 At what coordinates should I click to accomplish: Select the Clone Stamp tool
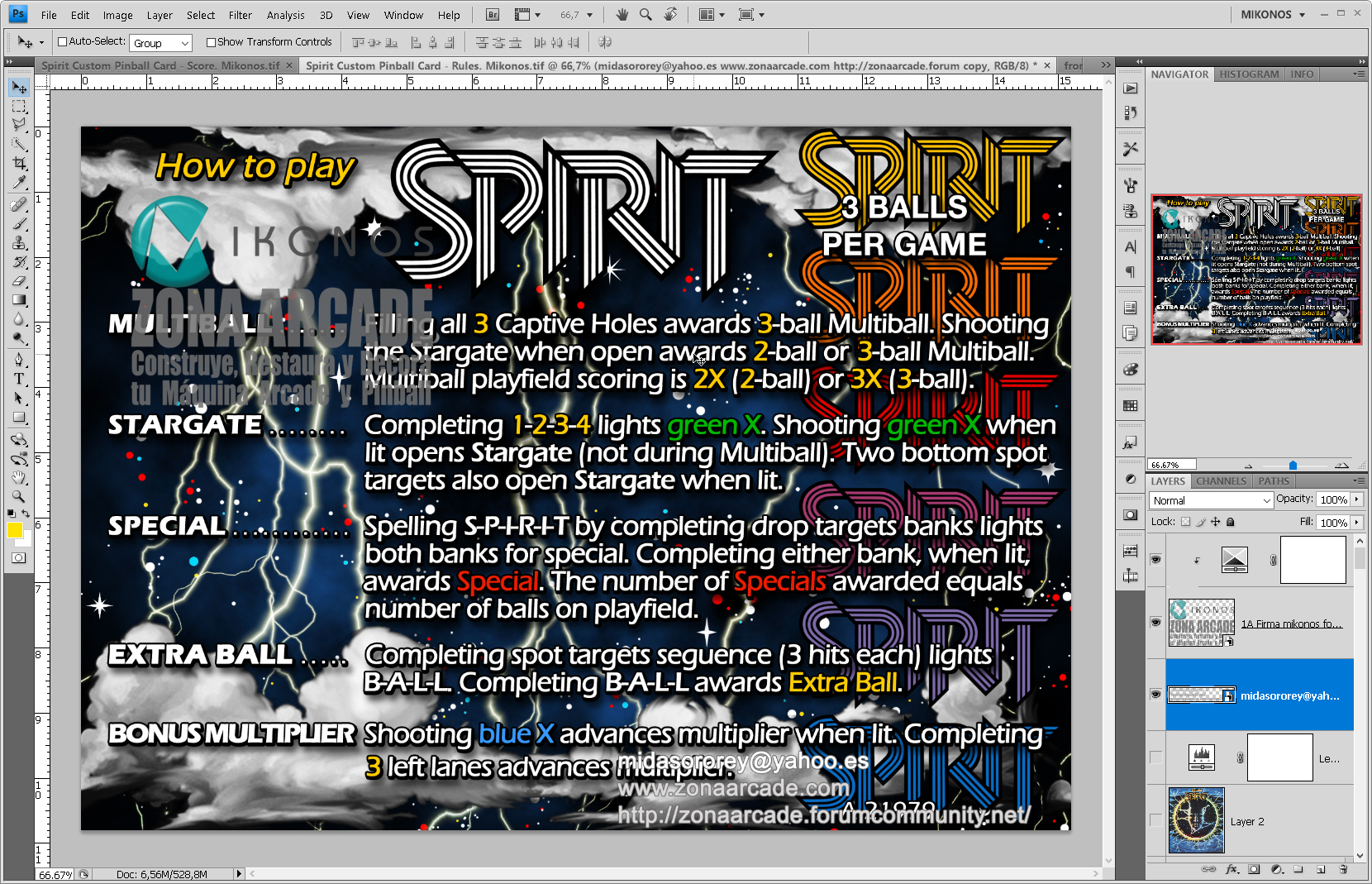pos(18,242)
